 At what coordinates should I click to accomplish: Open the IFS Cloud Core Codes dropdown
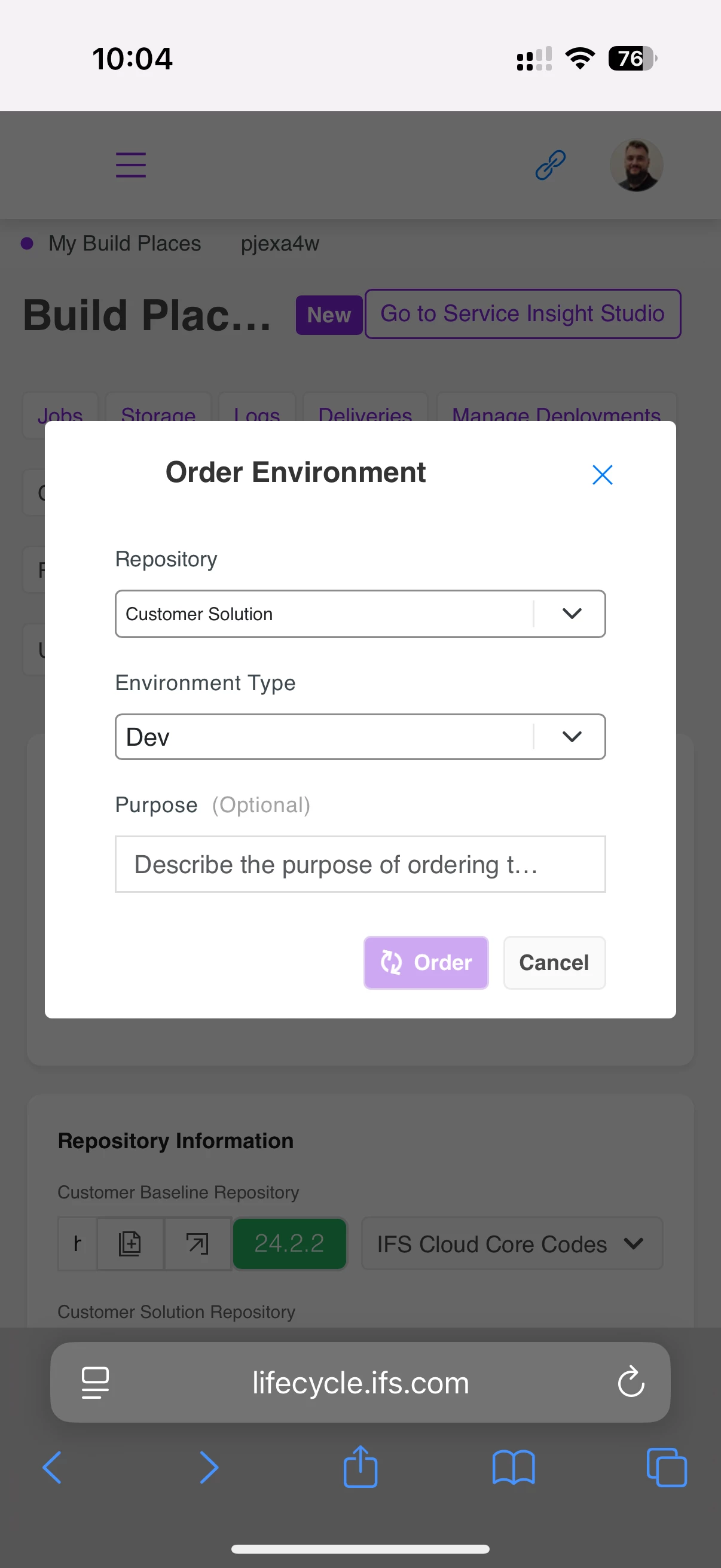512,1243
